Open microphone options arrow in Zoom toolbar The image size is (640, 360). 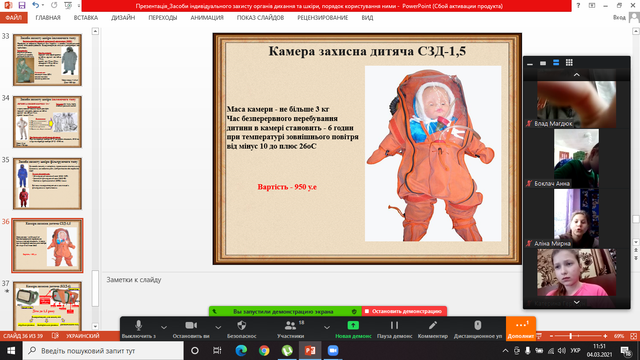[x=164, y=327]
